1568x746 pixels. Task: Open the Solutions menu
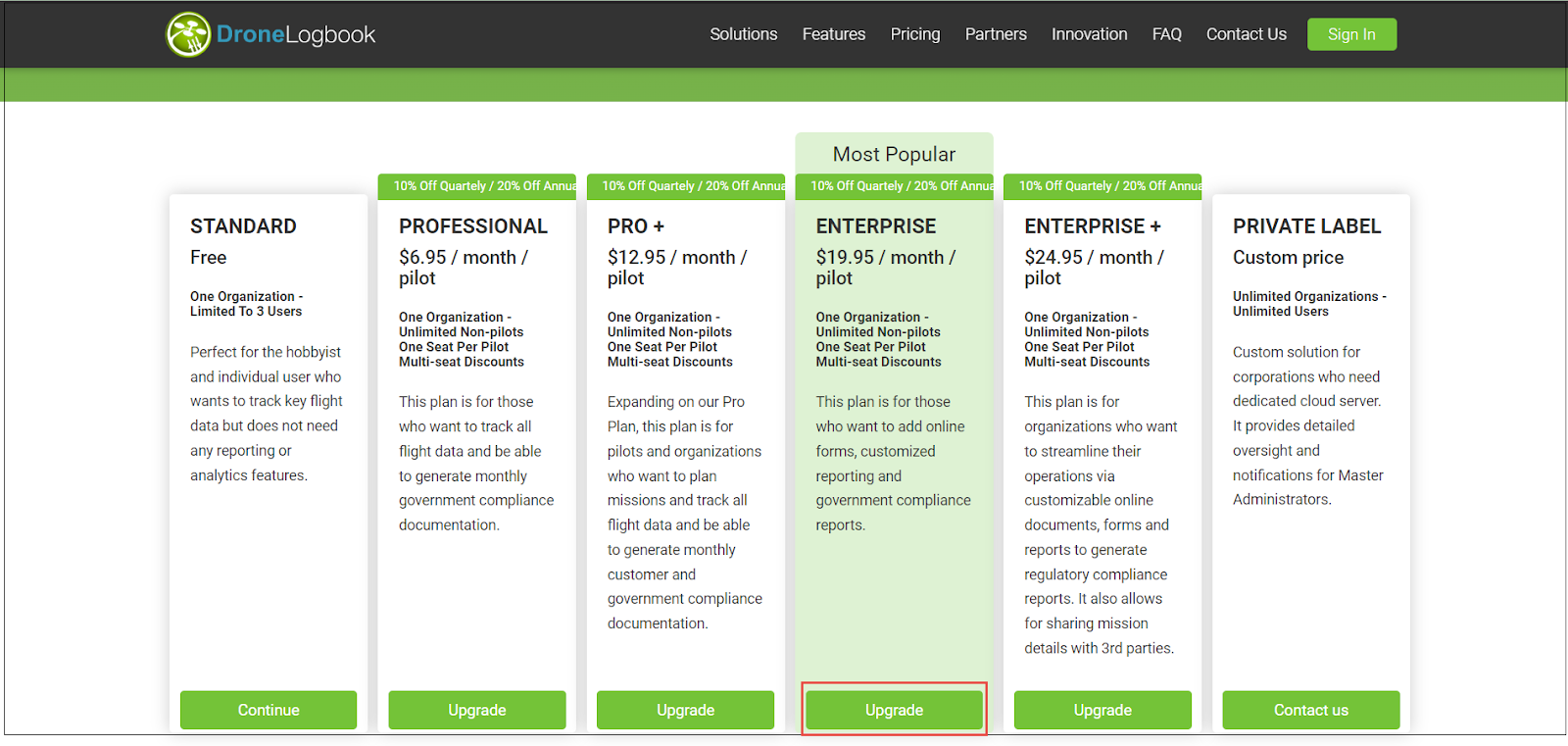744,34
